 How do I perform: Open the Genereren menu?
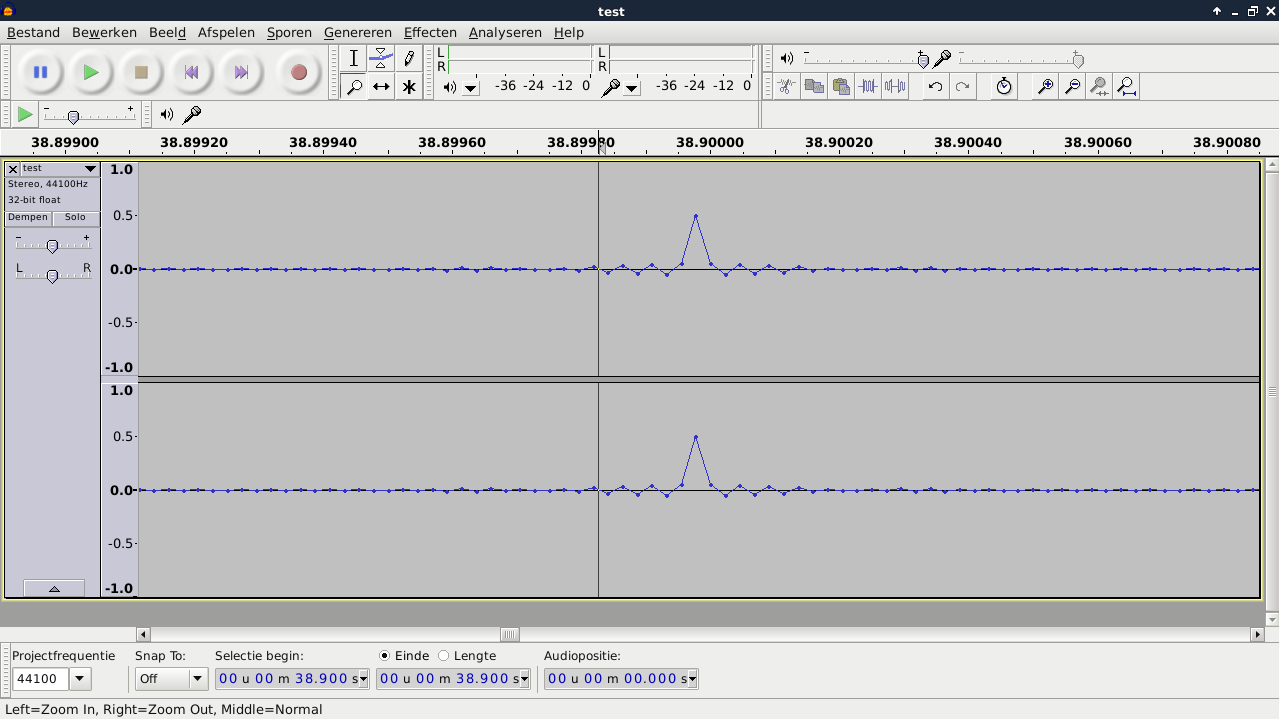(358, 32)
